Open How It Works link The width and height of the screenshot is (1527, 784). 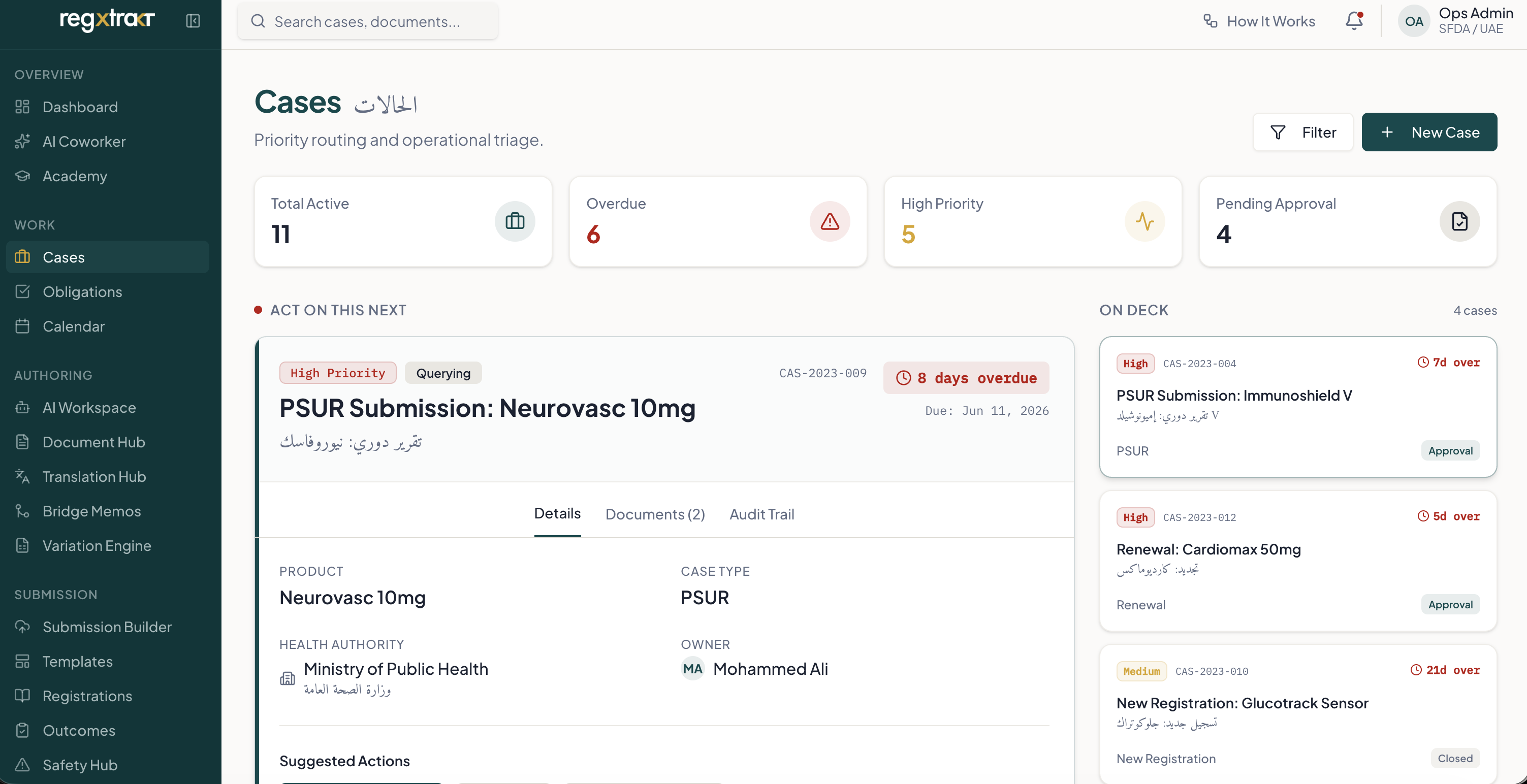pyautogui.click(x=1259, y=21)
